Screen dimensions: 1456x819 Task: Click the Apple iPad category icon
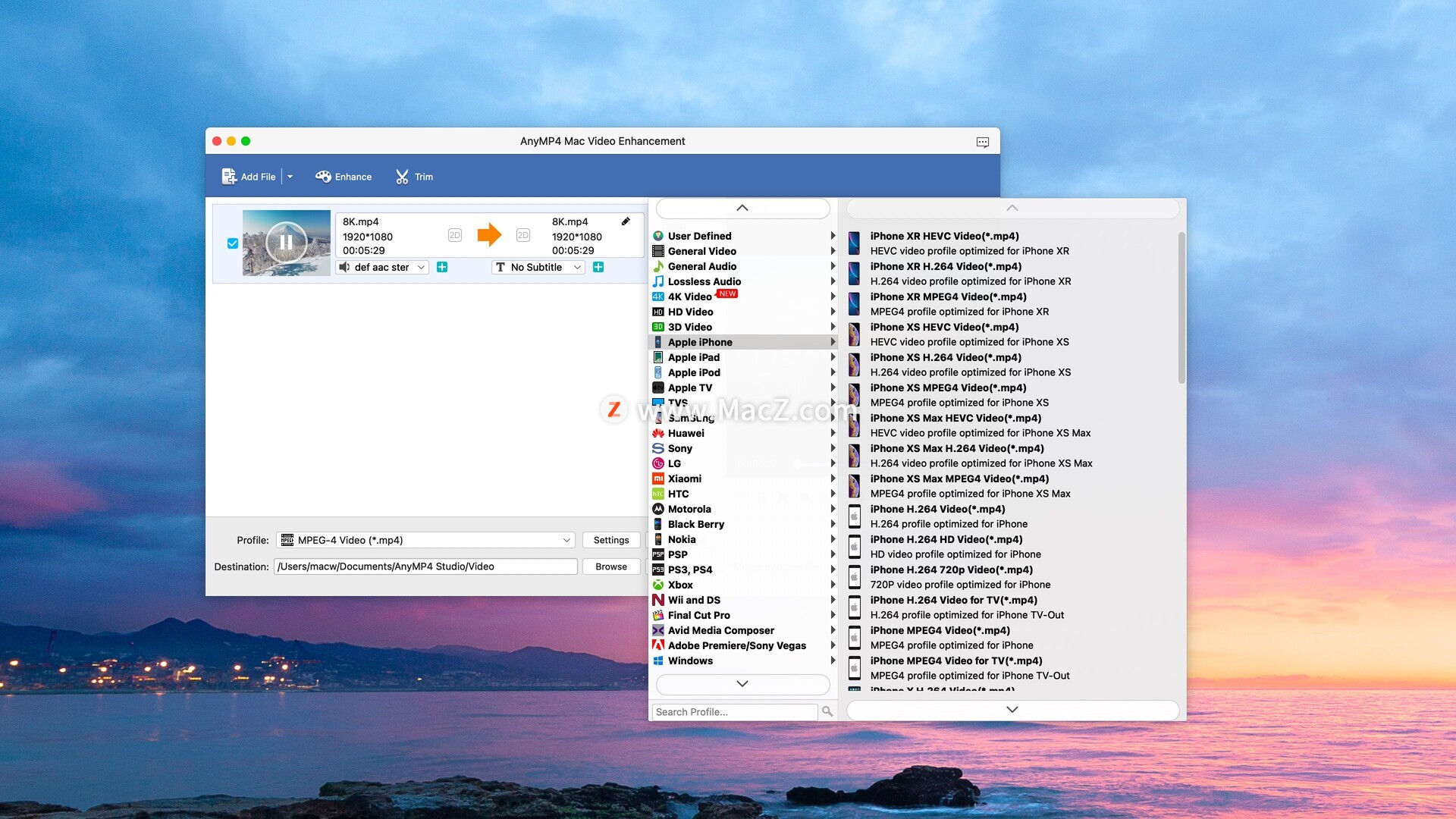(x=658, y=357)
